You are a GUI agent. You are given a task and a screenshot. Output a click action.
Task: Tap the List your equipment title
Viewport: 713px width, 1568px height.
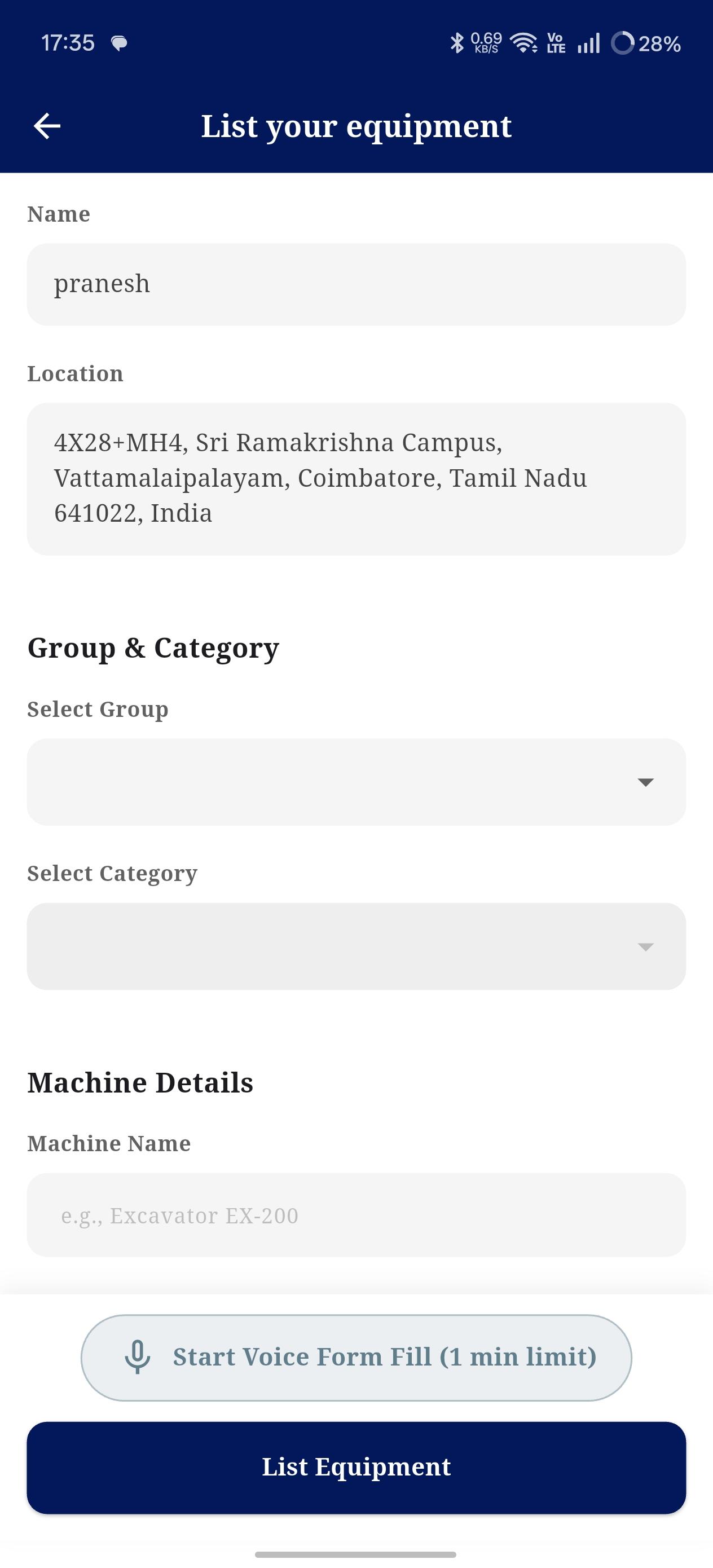click(x=356, y=126)
